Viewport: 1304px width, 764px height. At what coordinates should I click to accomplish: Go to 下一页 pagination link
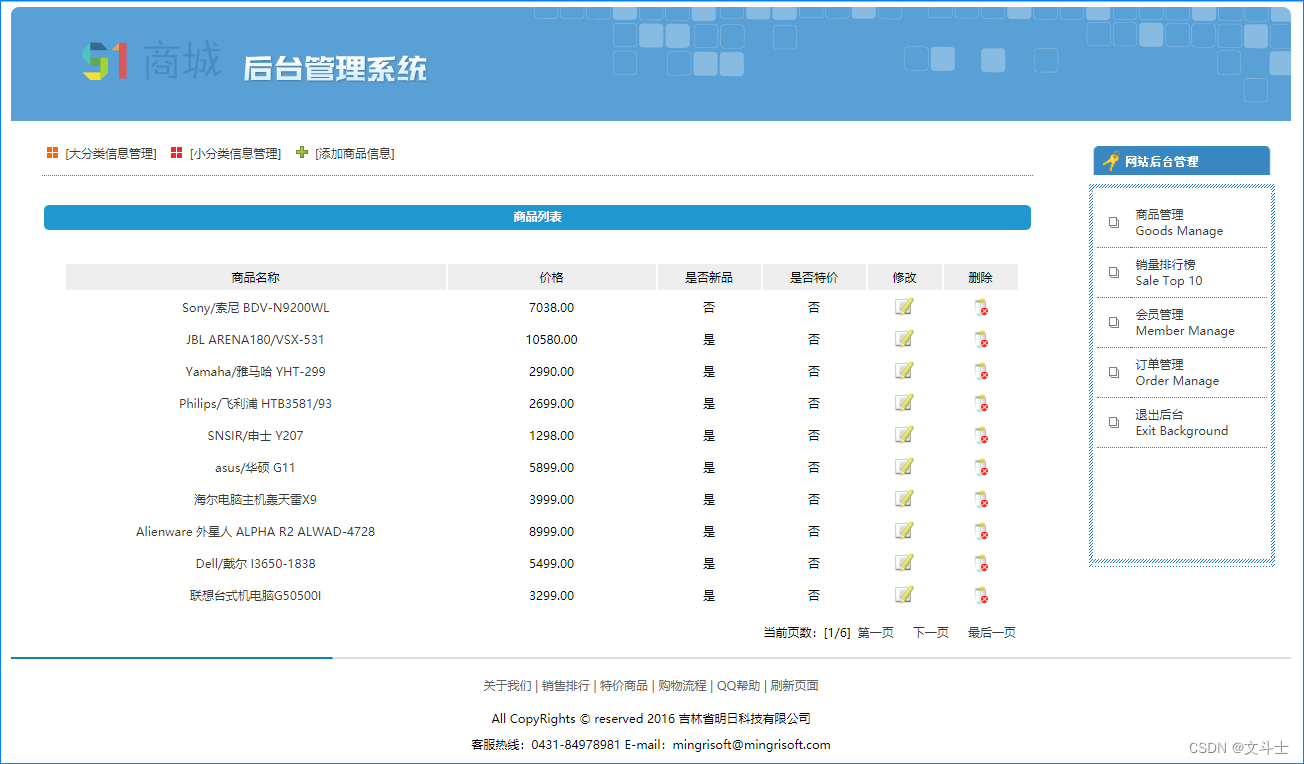931,633
